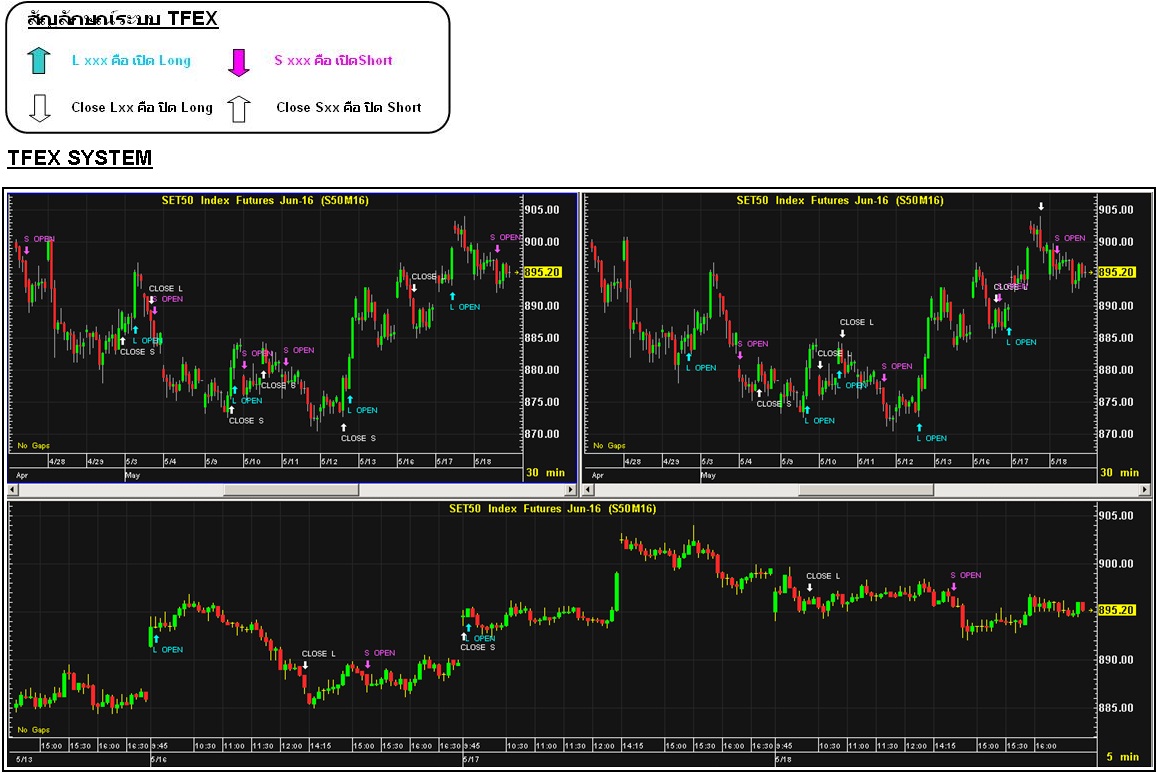Click left scroll arrow under right 30 min chart

pos(588,490)
